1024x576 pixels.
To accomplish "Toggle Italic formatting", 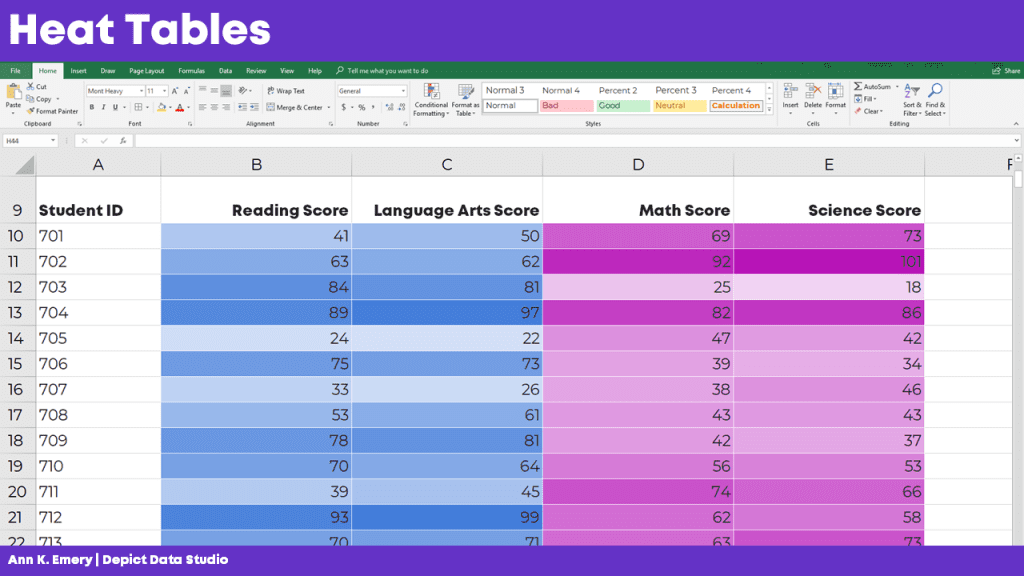I will 103,107.
